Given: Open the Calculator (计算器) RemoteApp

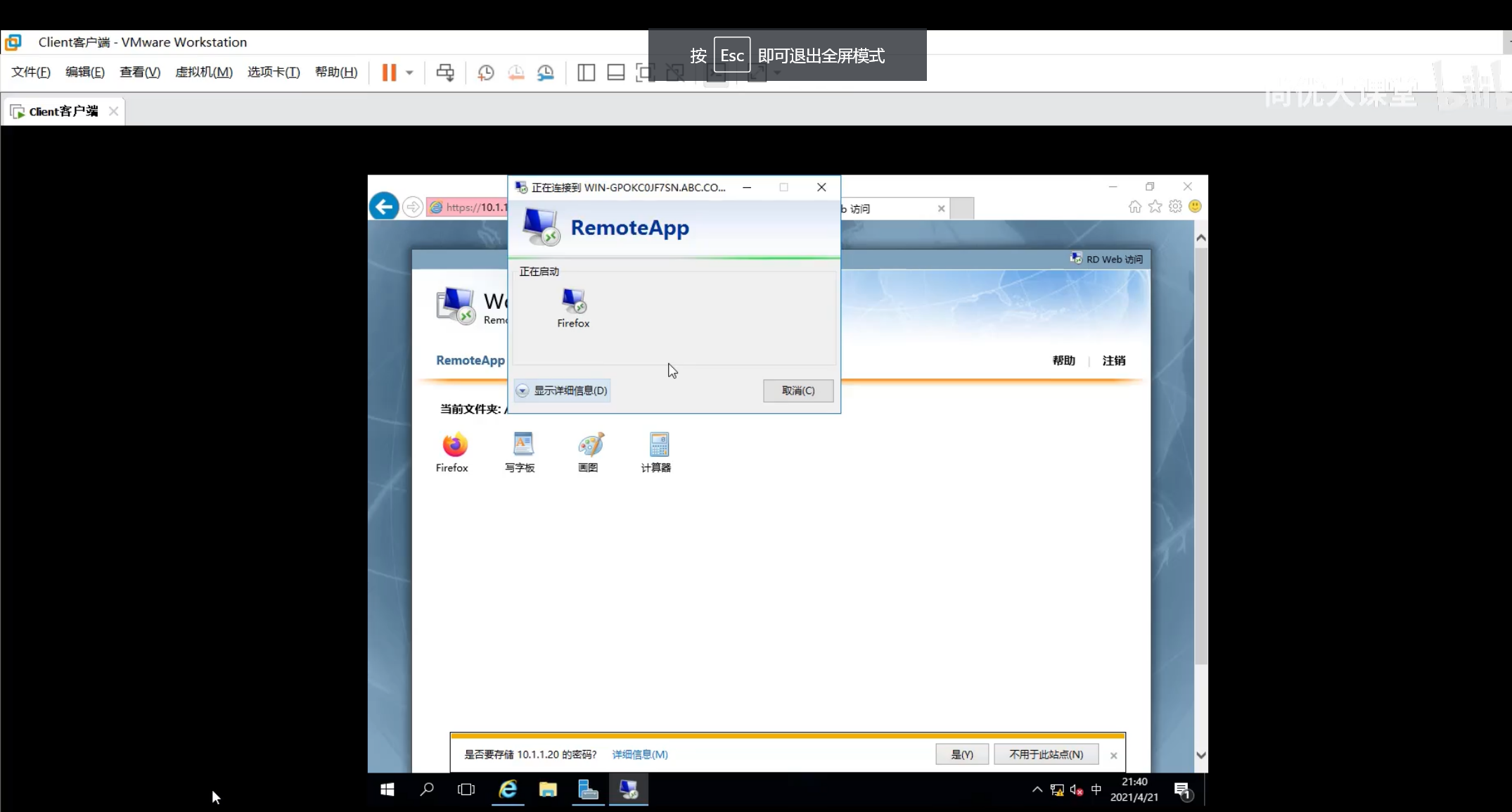Looking at the screenshot, I should pyautogui.click(x=658, y=445).
